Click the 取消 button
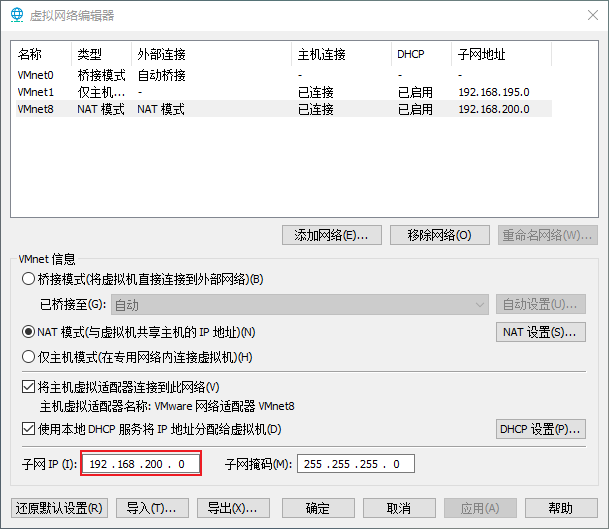This screenshot has width=609, height=529. (399, 508)
